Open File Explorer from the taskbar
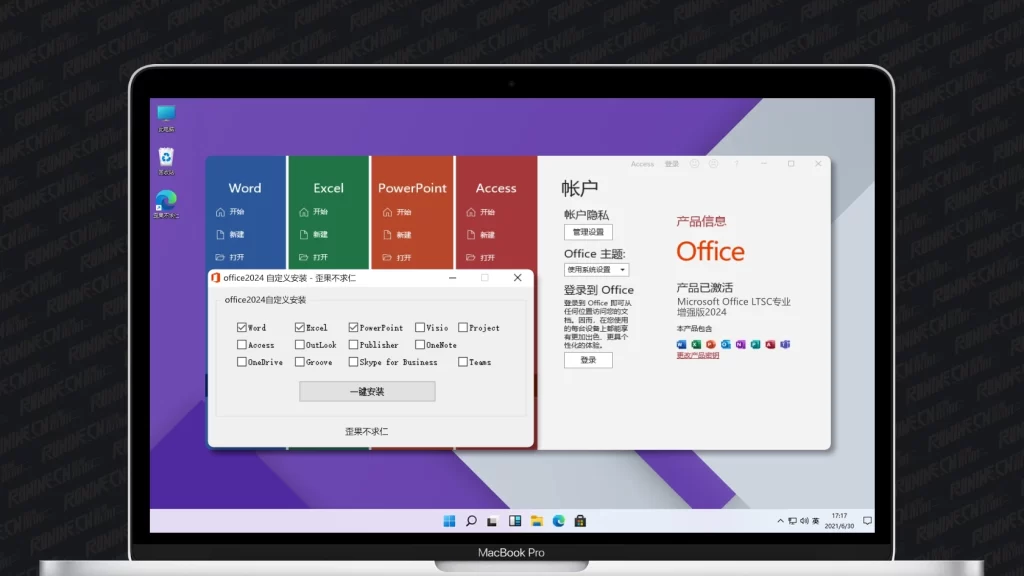This screenshot has height=576, width=1024. point(537,521)
